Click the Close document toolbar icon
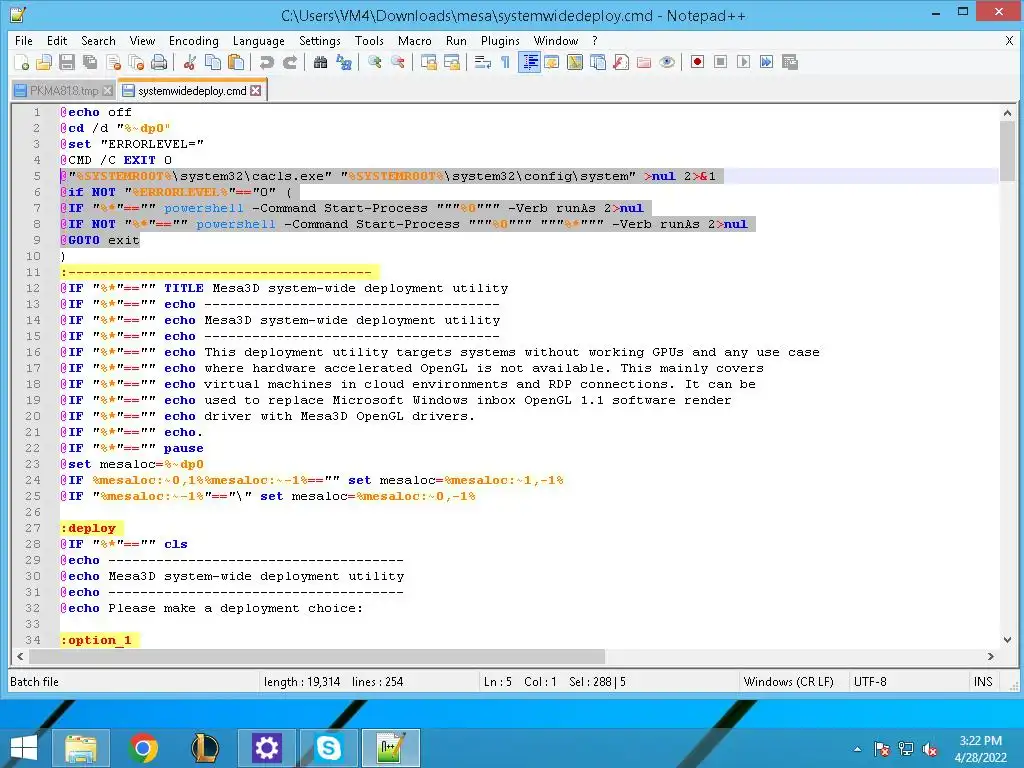The image size is (1024, 768). (x=114, y=62)
